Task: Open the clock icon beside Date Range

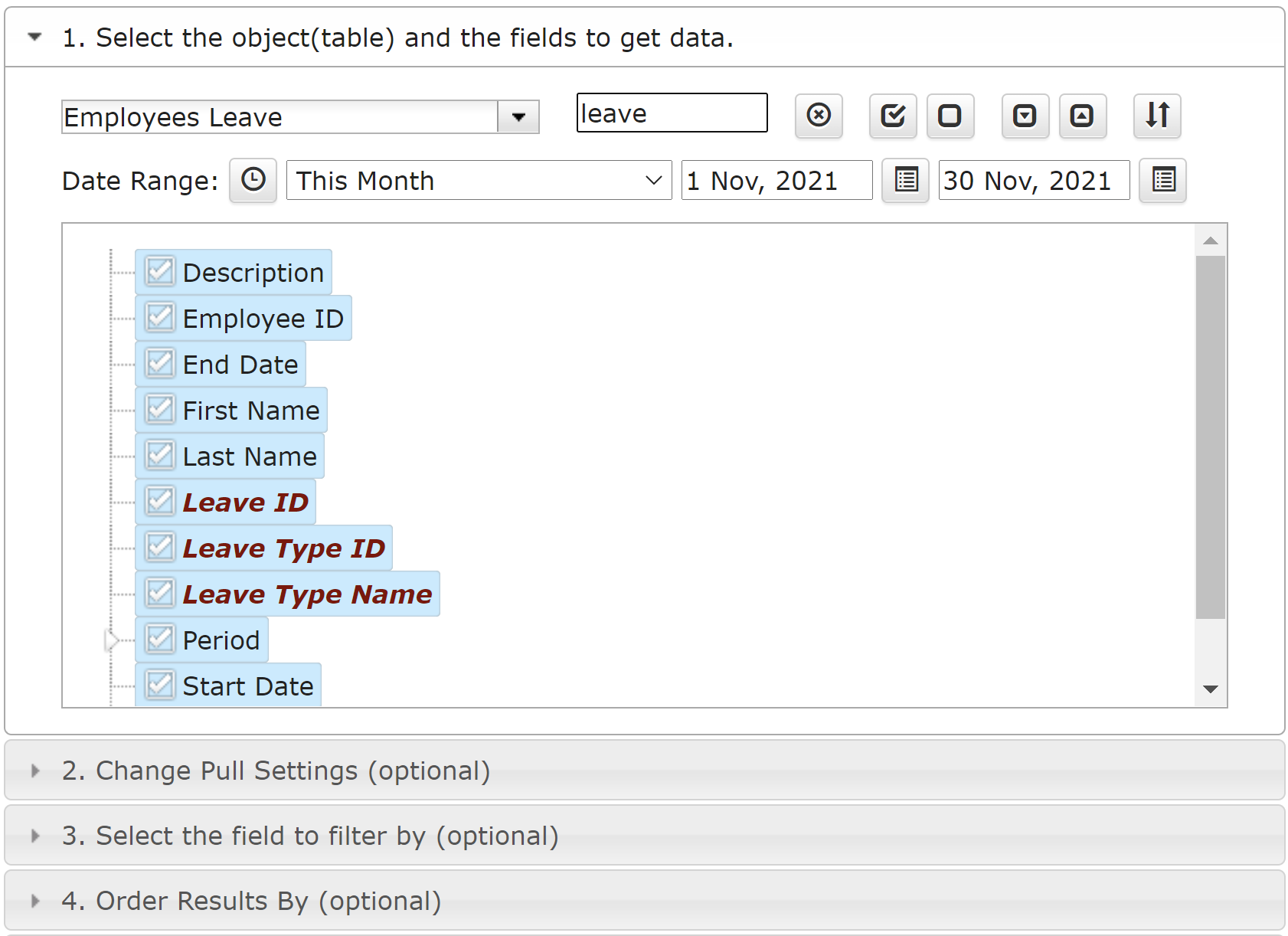Action: click(x=253, y=181)
